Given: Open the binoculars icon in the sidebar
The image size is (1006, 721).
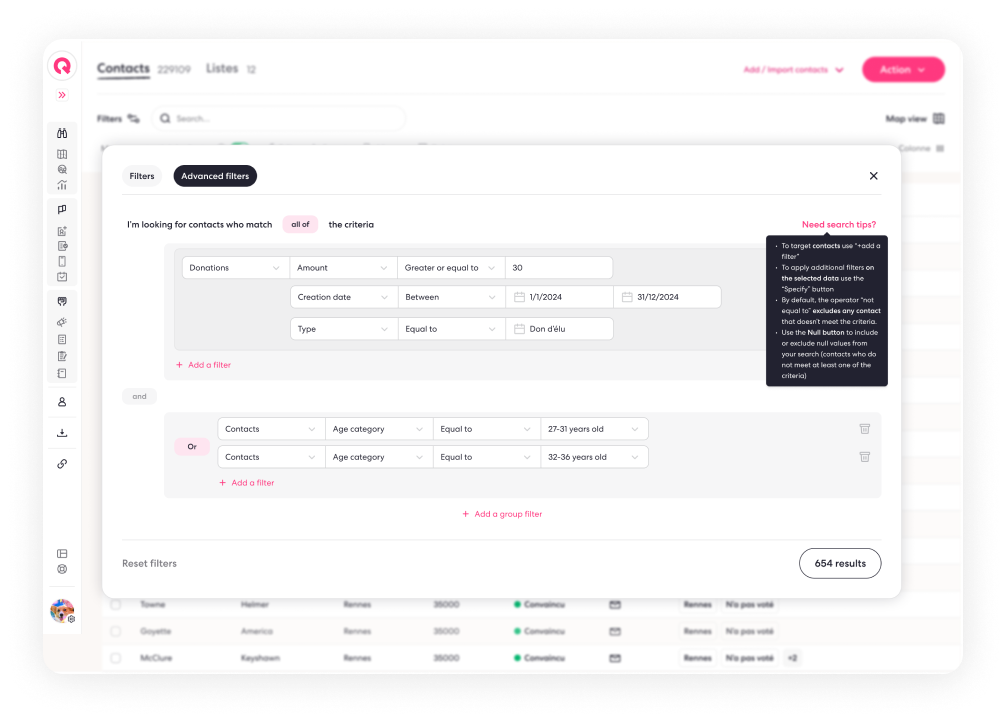Looking at the screenshot, I should [x=62, y=133].
